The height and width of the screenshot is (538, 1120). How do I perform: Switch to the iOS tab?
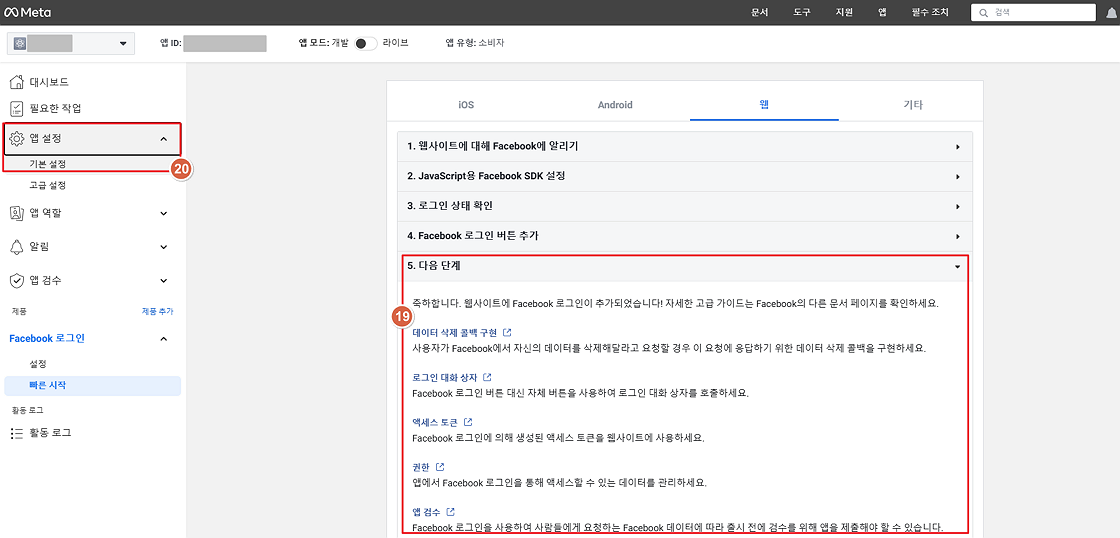click(x=466, y=104)
